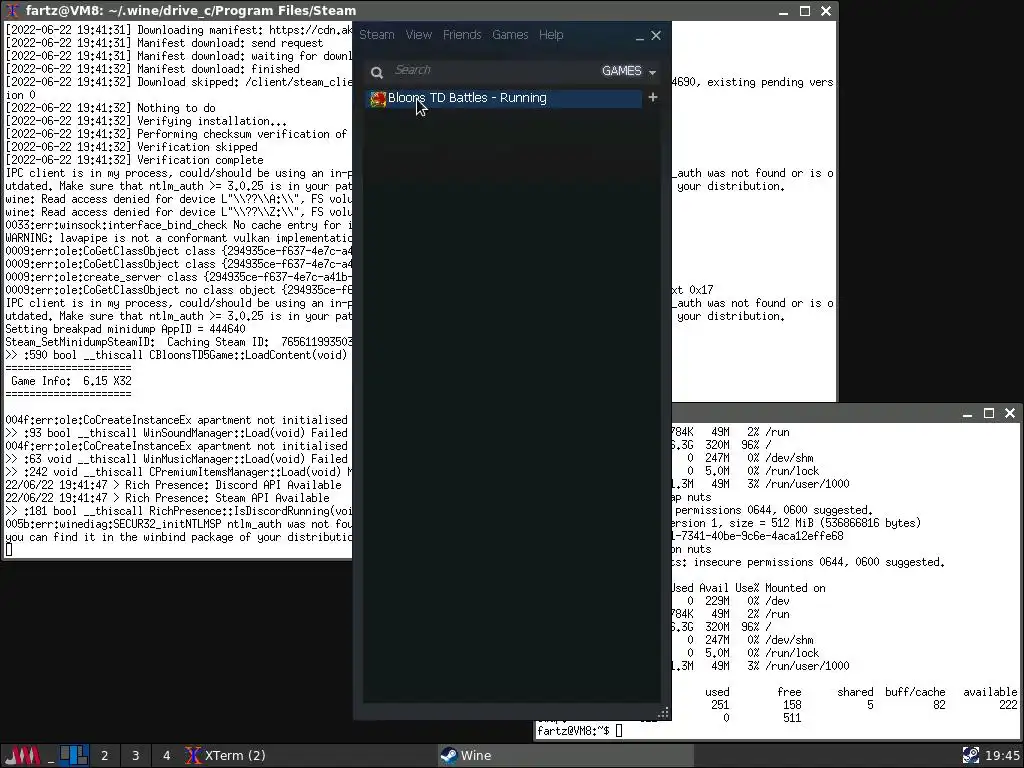The image size is (1024, 768).
Task: Click 'Rich Presence: Discord API Available' line
Action: click(x=233, y=485)
